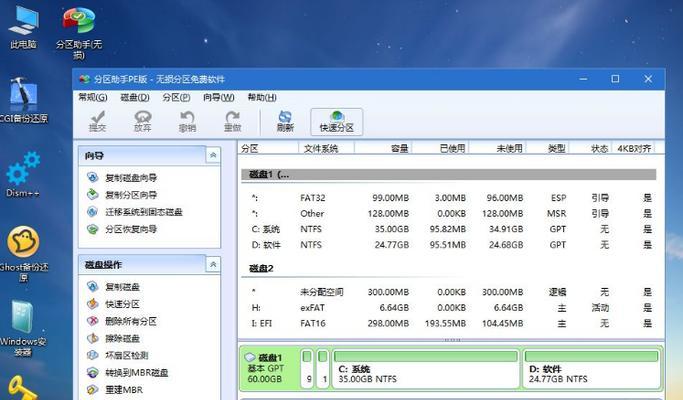Viewport: 683px width, 400px height.
Task: Sort by 容量 column header
Action: tap(383, 148)
